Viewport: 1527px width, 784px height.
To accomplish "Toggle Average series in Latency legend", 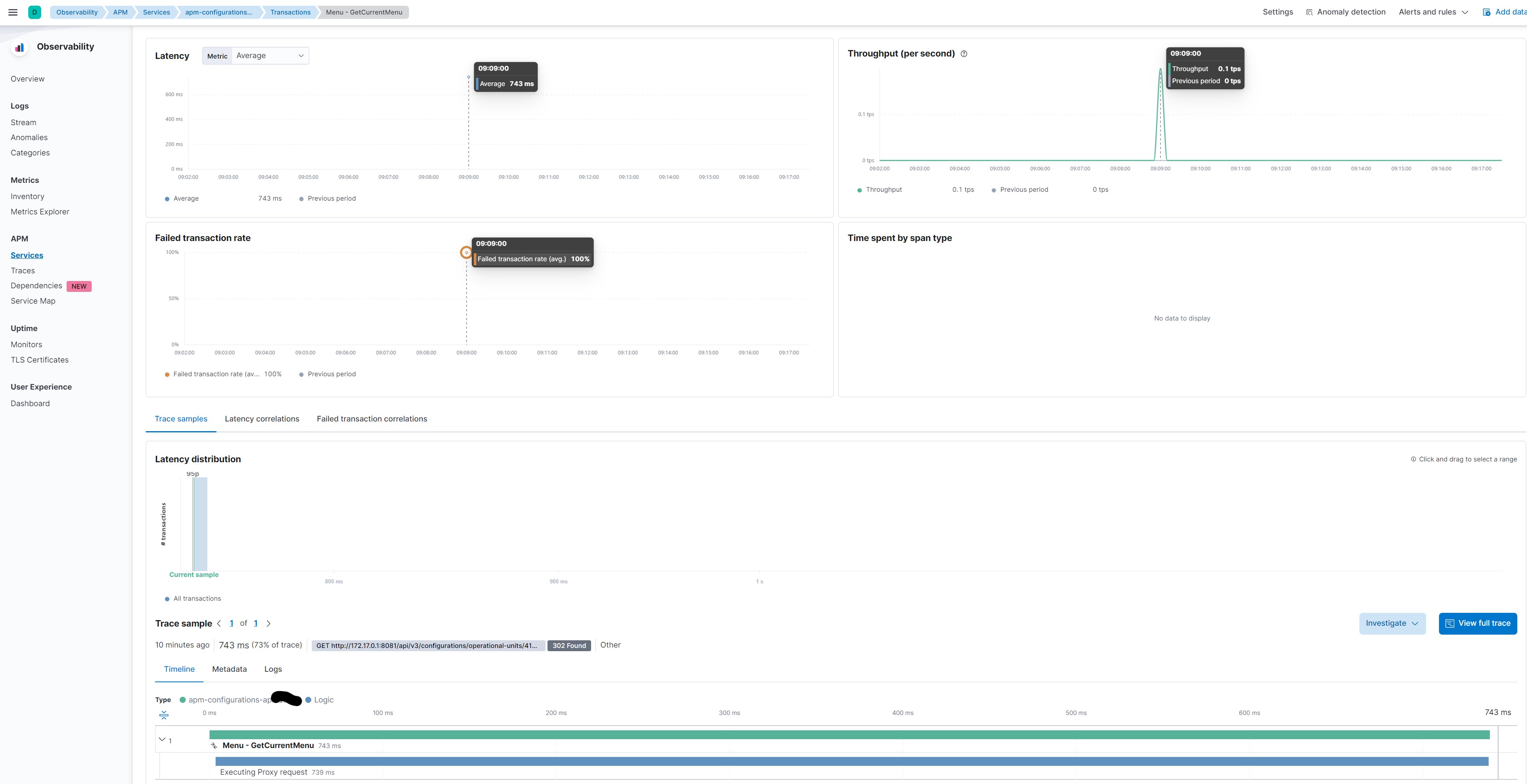I will (186, 199).
